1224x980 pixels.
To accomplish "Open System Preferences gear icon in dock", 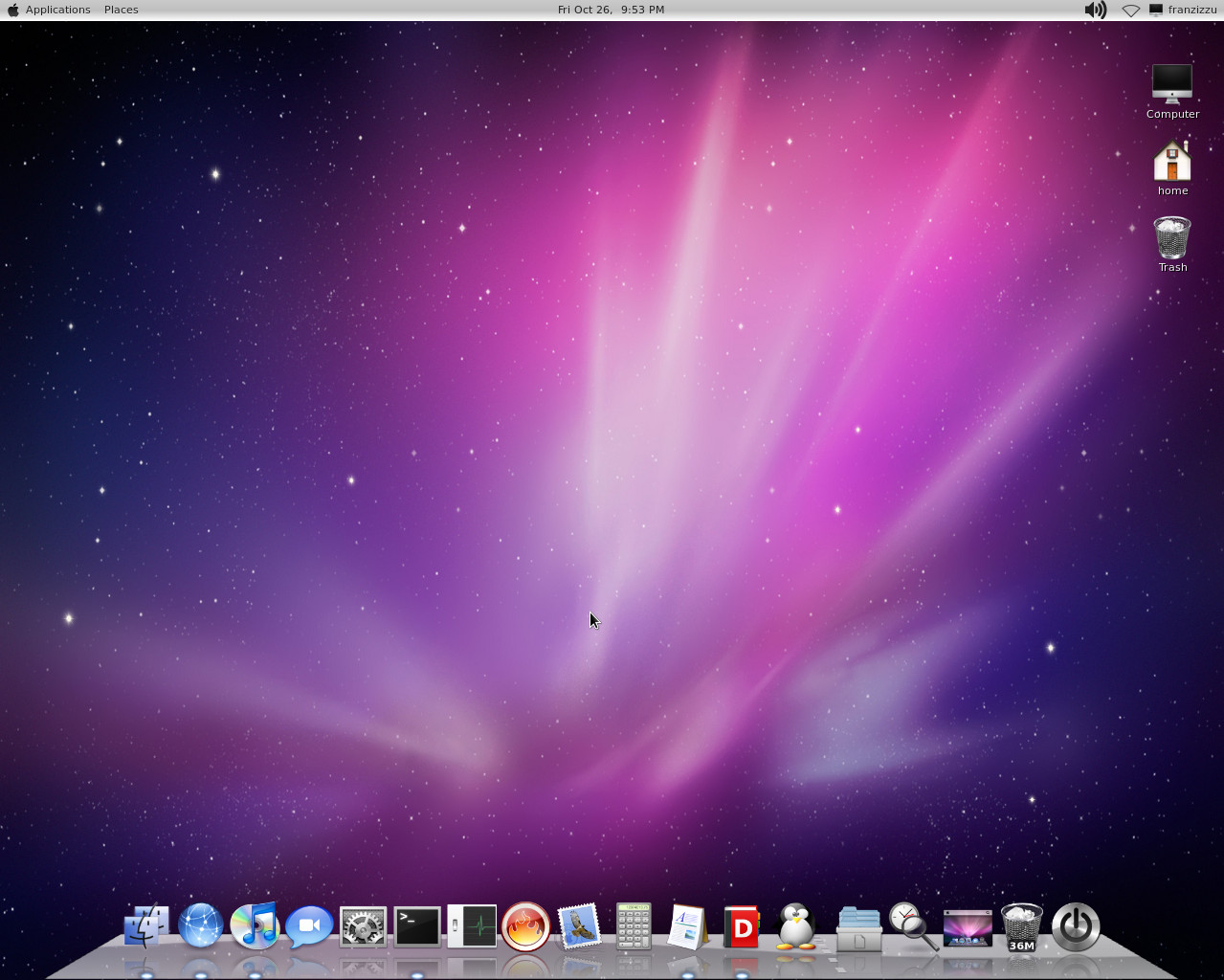I will pyautogui.click(x=363, y=927).
